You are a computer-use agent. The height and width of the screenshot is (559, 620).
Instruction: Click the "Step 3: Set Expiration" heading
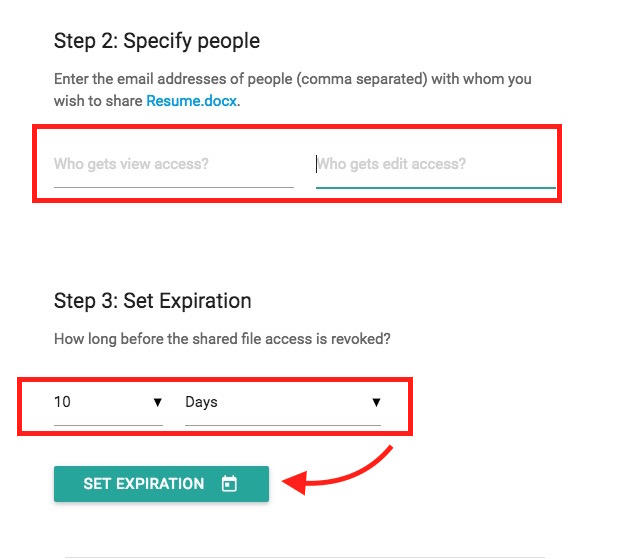[152, 301]
